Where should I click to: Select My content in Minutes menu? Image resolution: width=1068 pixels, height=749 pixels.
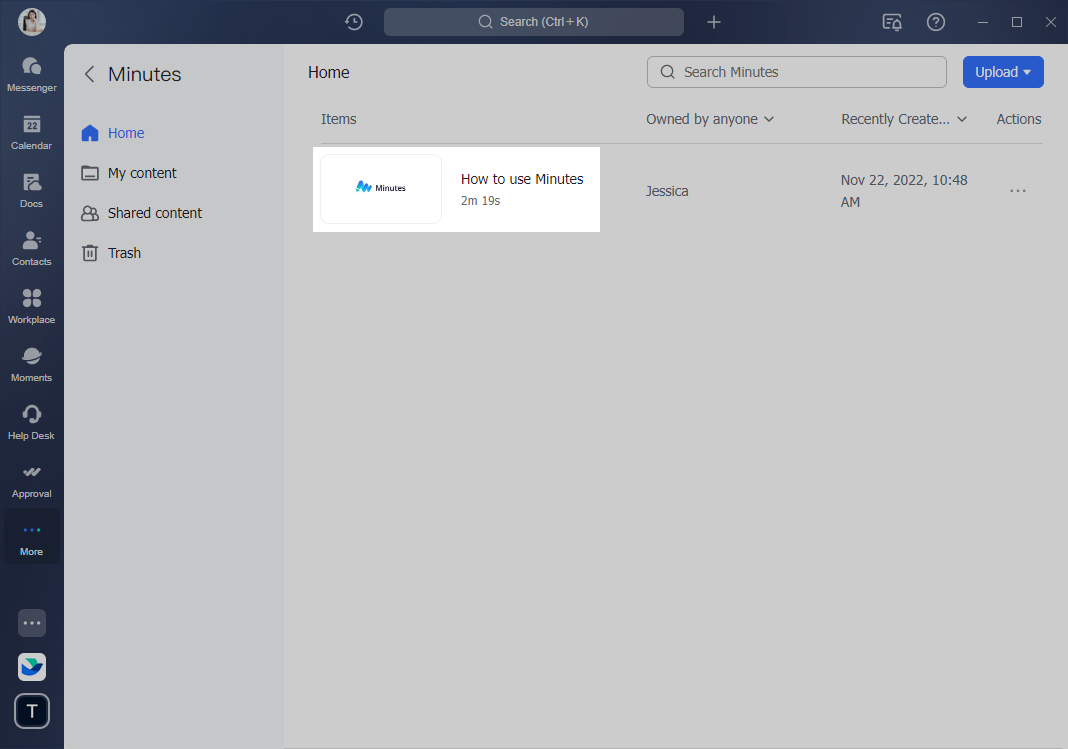(142, 173)
